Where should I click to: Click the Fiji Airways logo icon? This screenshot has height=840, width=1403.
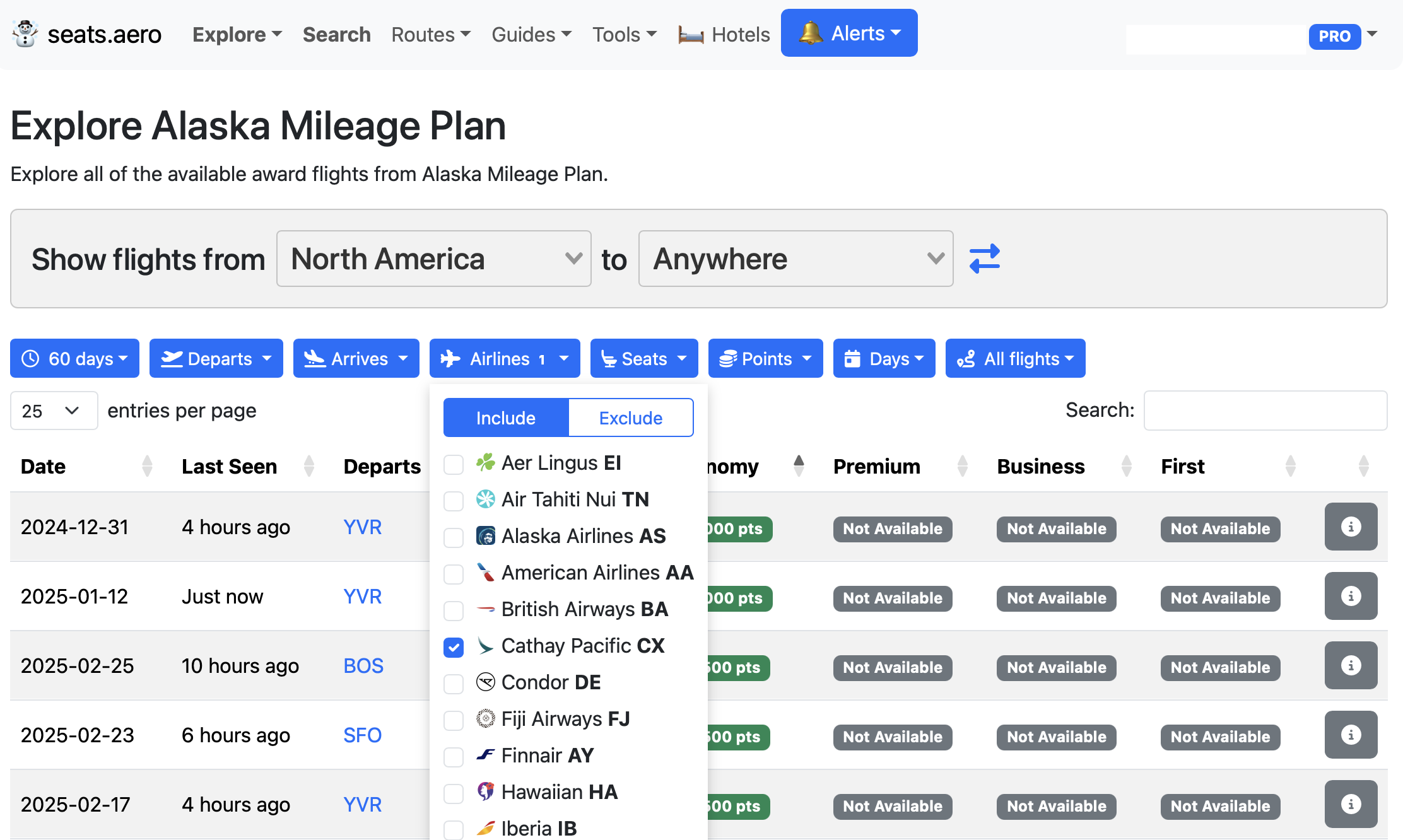tap(485, 719)
